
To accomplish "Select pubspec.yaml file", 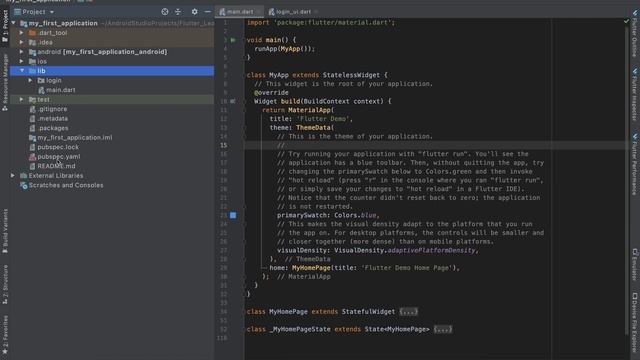I will point(59,156).
